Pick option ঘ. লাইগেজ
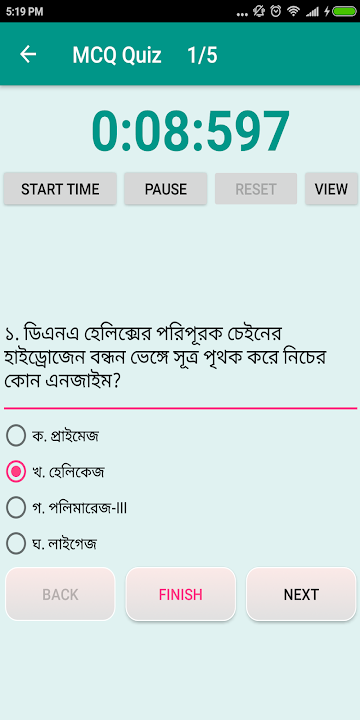360x720 pixels. point(51,544)
